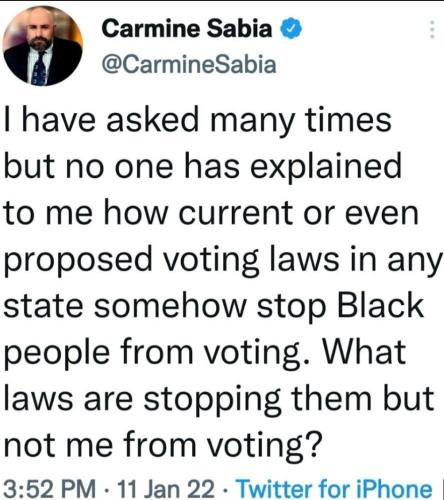444x500 pixels.
Task: Open the Twitter for iPhone source link
Action: (x=335, y=488)
